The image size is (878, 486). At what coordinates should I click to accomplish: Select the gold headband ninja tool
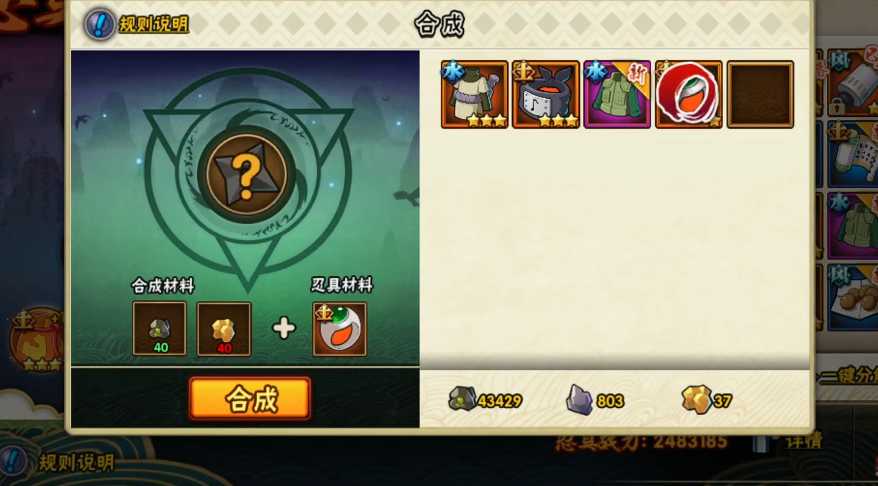pos(546,95)
